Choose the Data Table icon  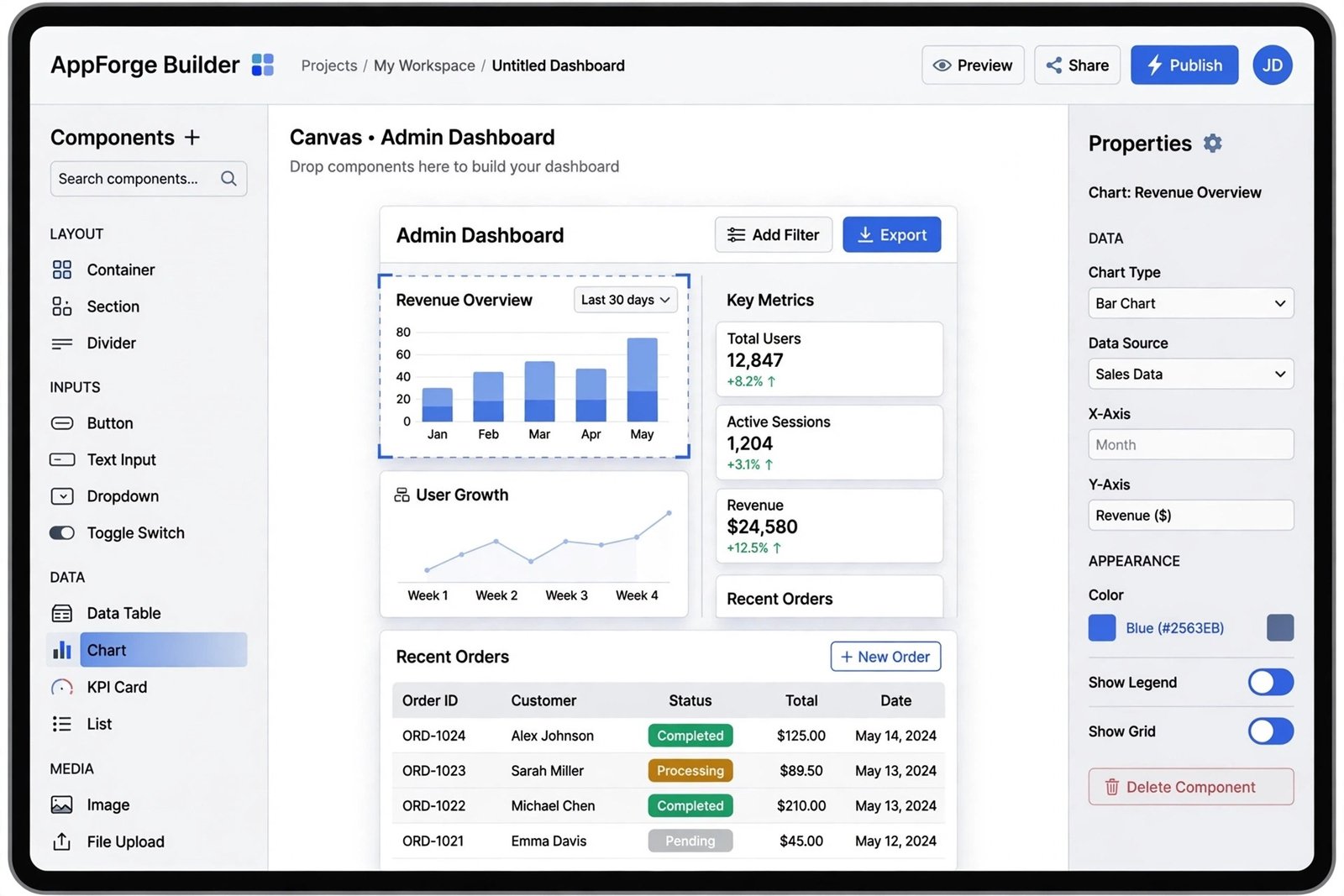[x=62, y=613]
